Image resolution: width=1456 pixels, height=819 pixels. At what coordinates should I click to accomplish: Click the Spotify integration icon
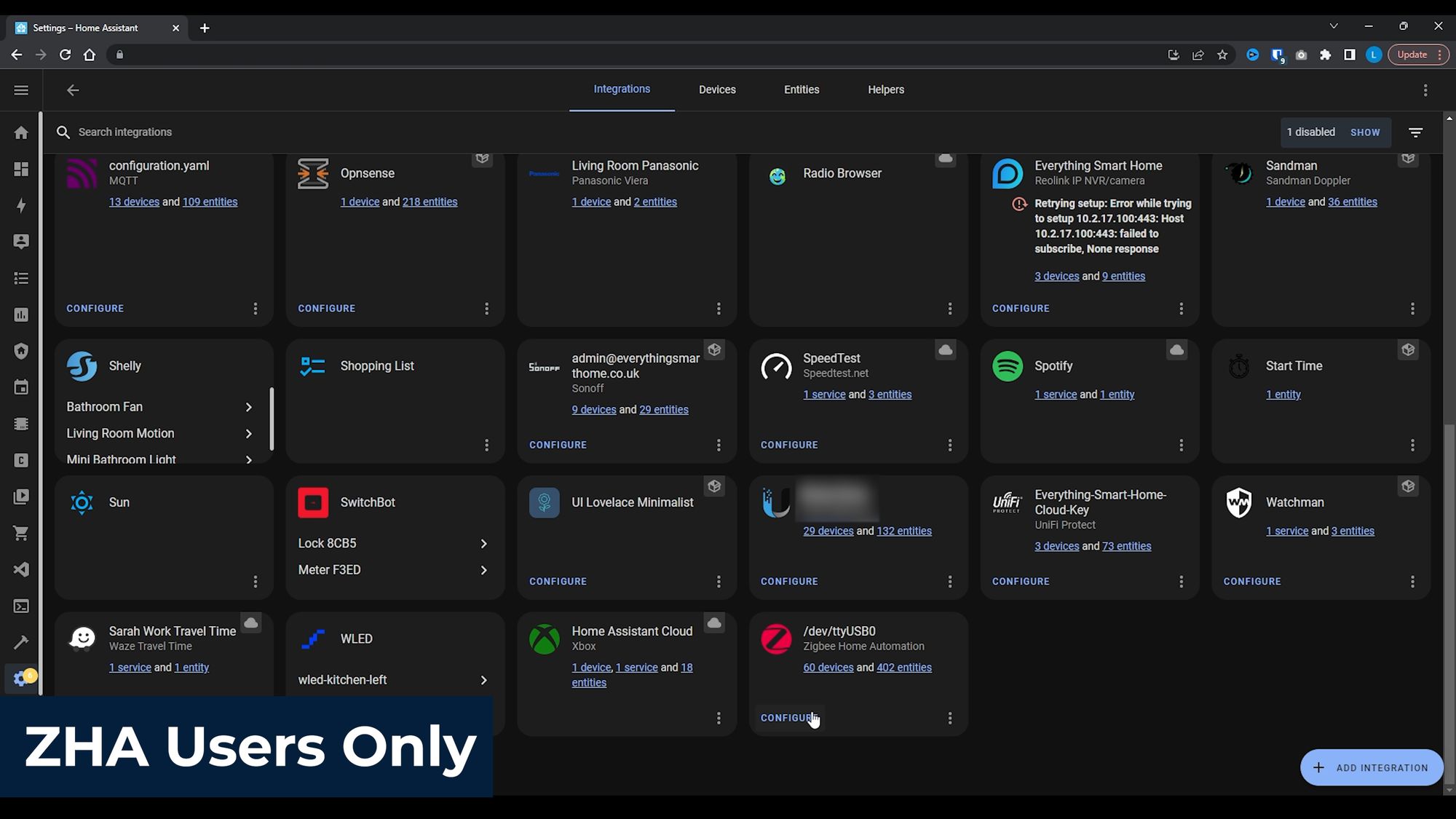click(x=1008, y=365)
